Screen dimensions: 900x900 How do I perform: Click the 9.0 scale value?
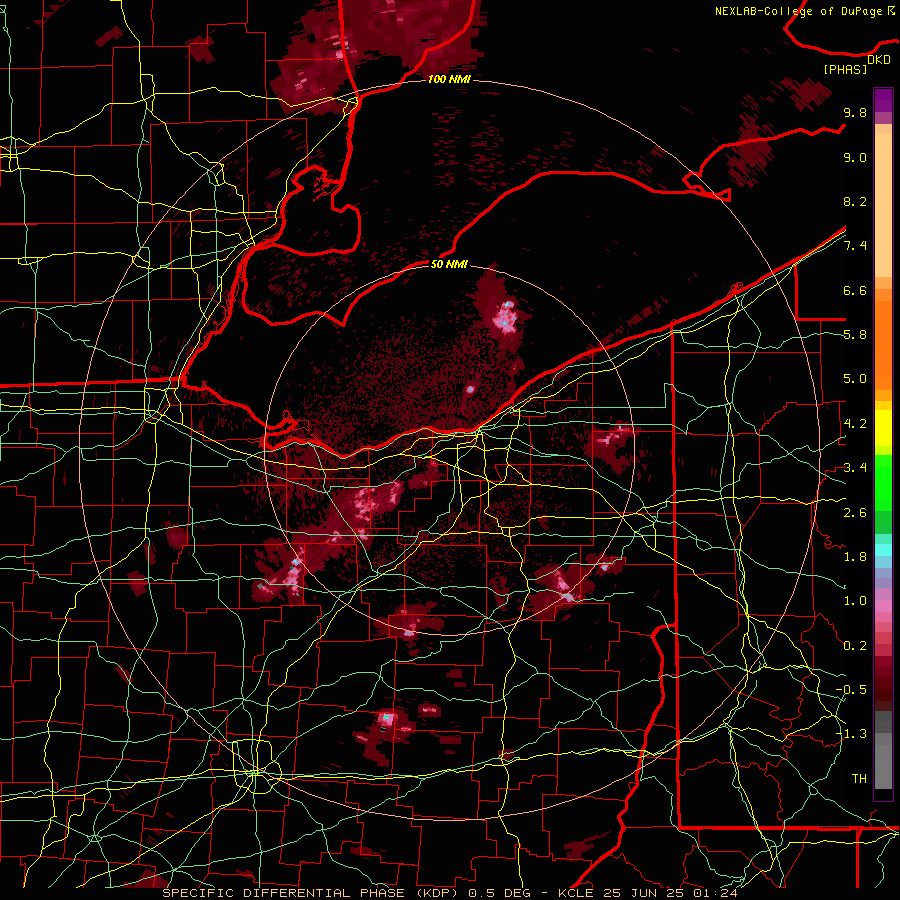point(855,157)
